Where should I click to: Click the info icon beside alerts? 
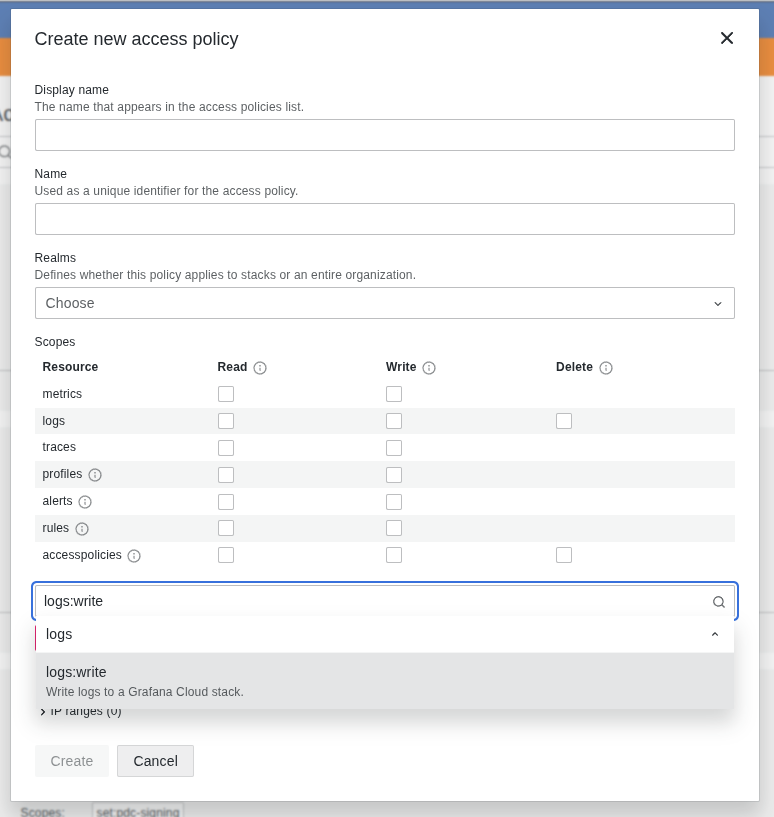[85, 502]
